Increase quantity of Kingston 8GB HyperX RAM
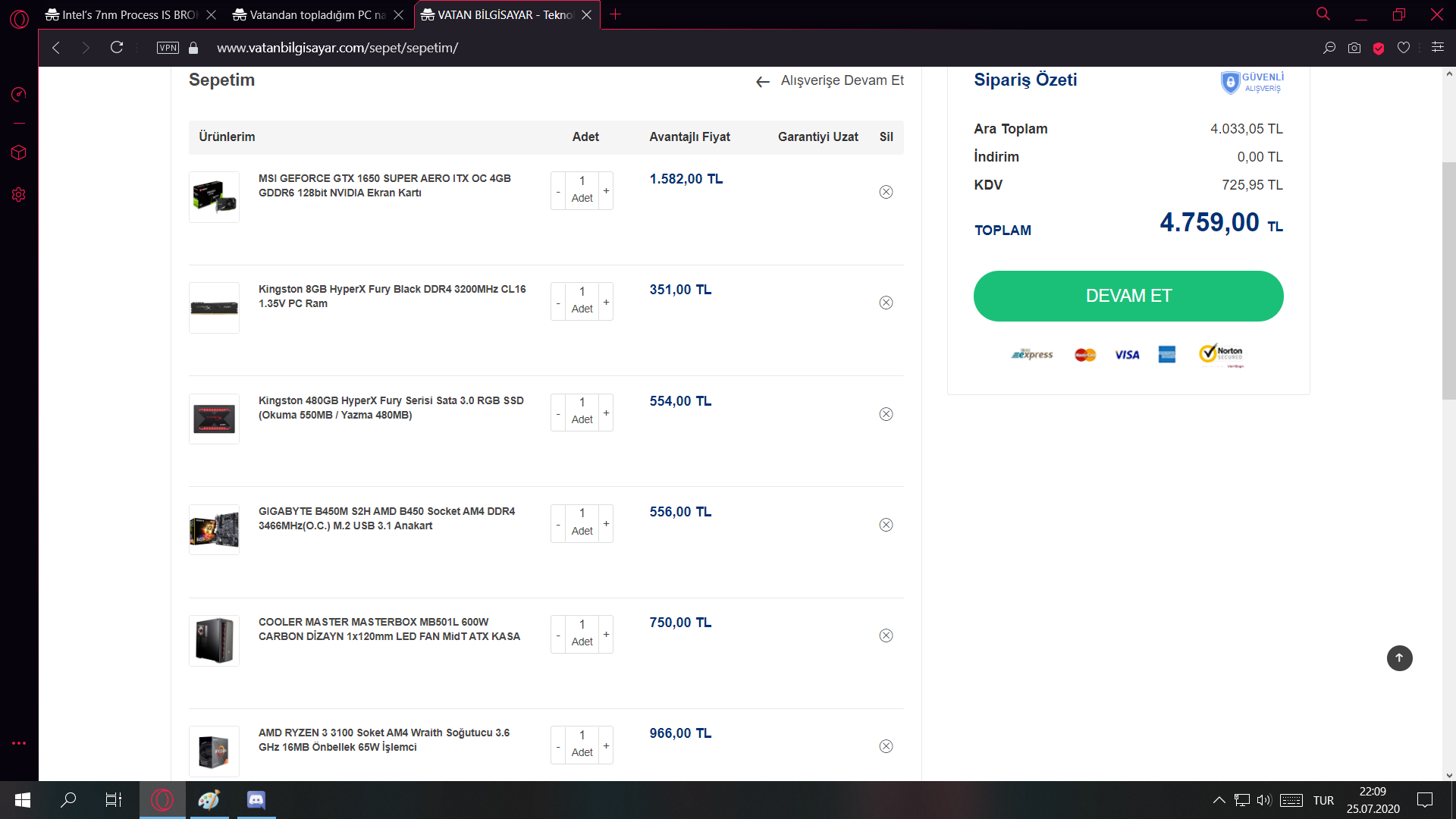This screenshot has width=1456, height=819. (606, 302)
